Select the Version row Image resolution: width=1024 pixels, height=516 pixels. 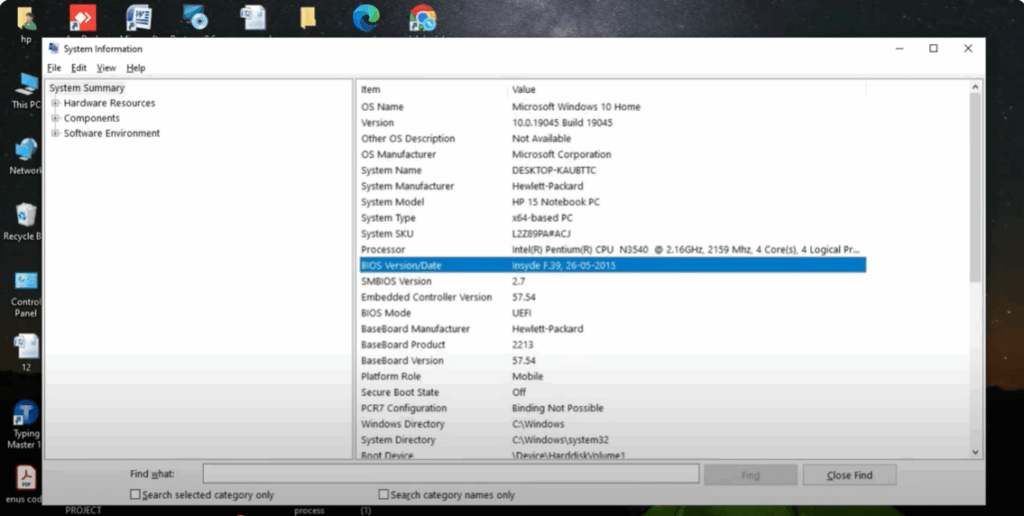tap(613, 123)
